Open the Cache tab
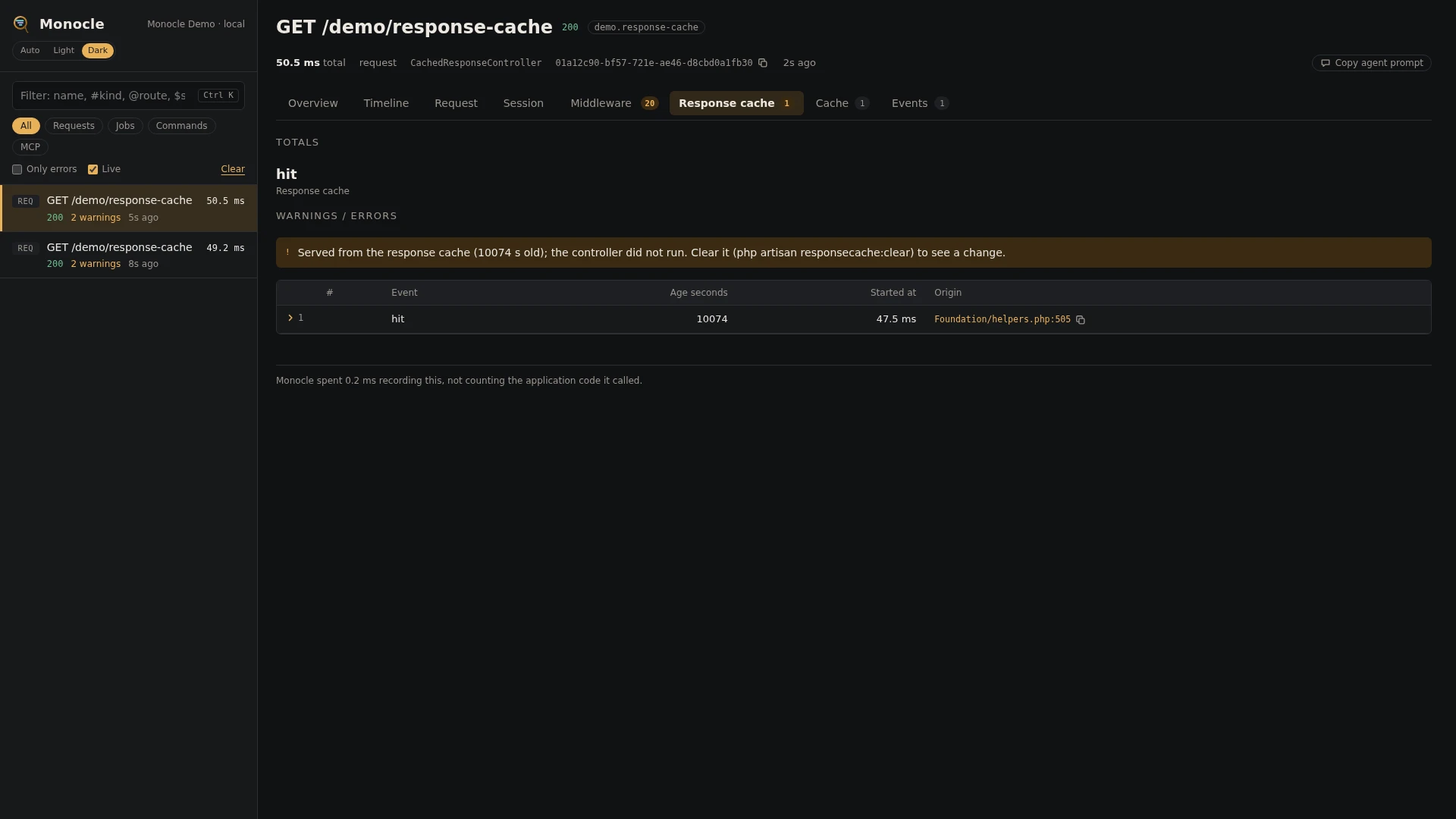This screenshot has height=819, width=1456. click(843, 103)
